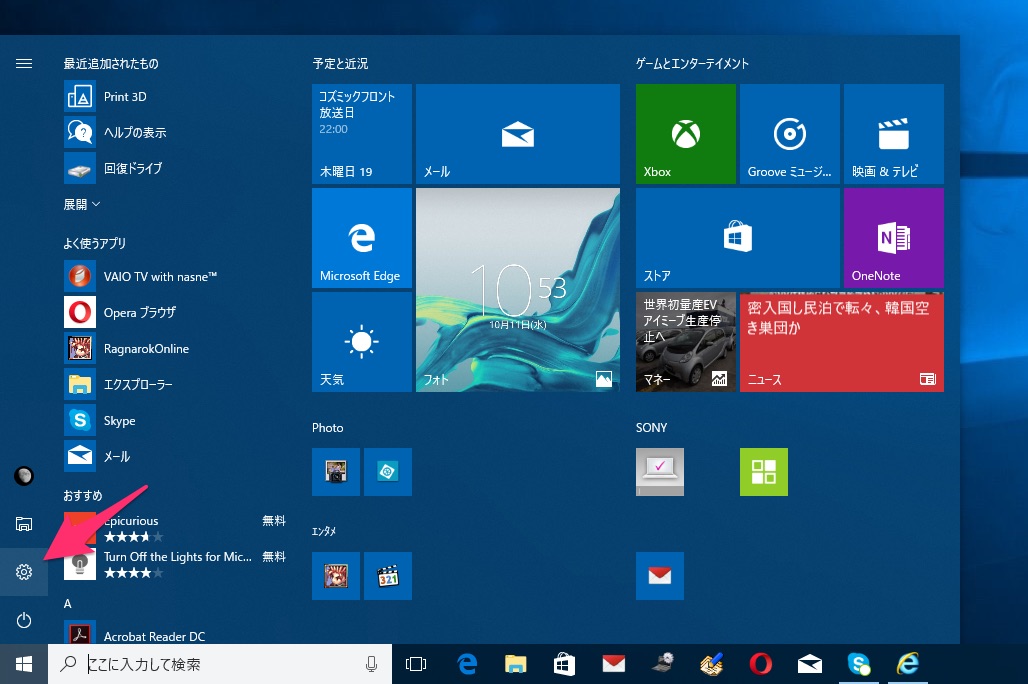Click the letter A group header

coord(68,604)
